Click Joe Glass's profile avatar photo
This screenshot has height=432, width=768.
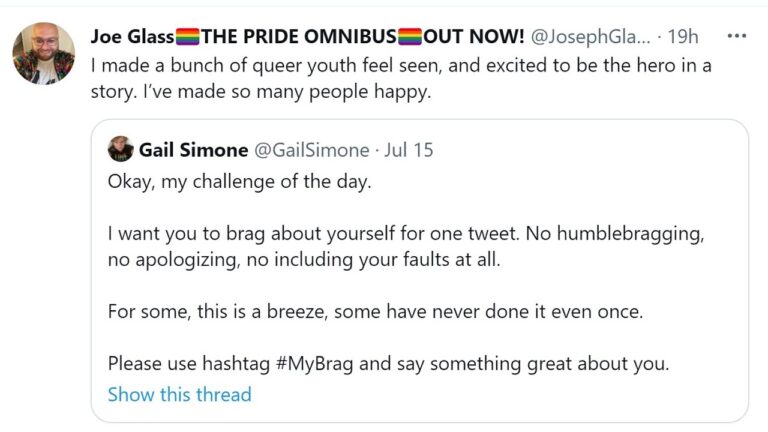43,53
